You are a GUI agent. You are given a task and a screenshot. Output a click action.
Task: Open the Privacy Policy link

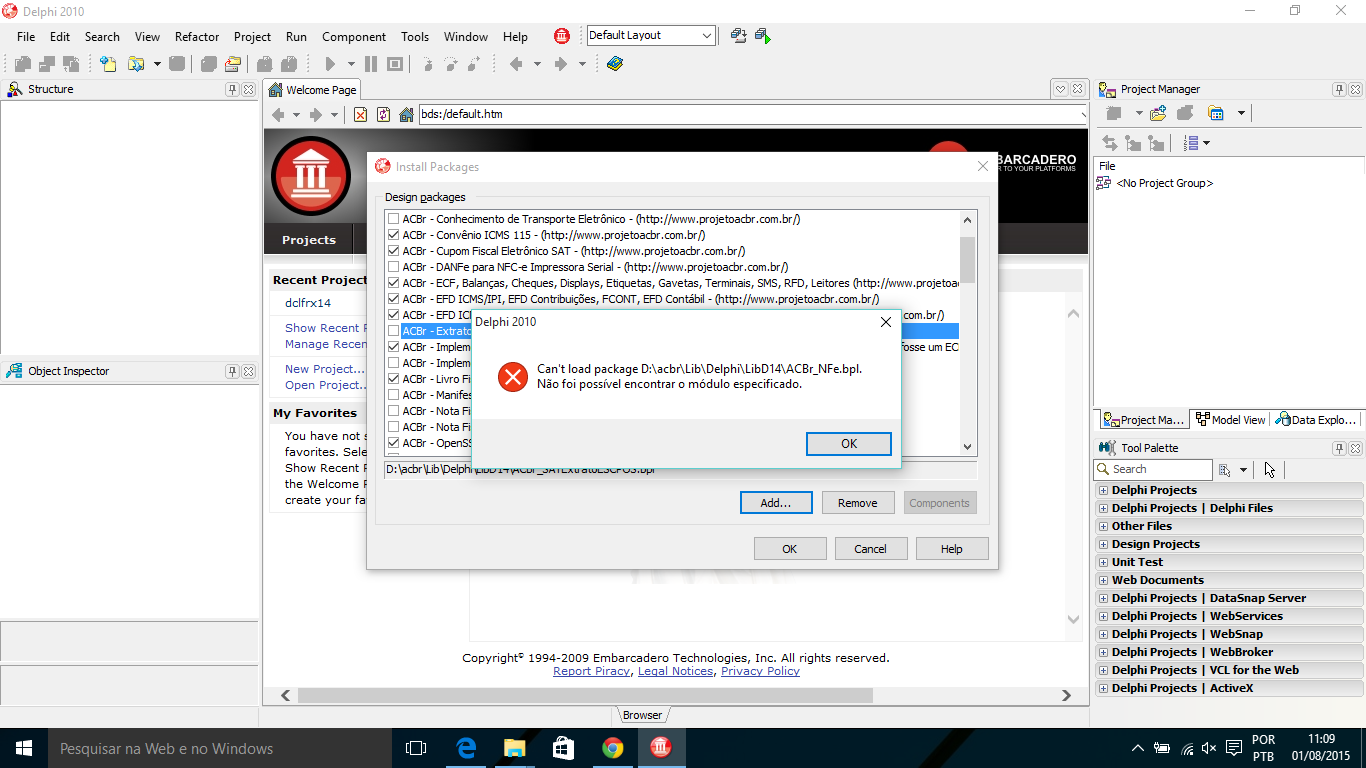tap(760, 671)
